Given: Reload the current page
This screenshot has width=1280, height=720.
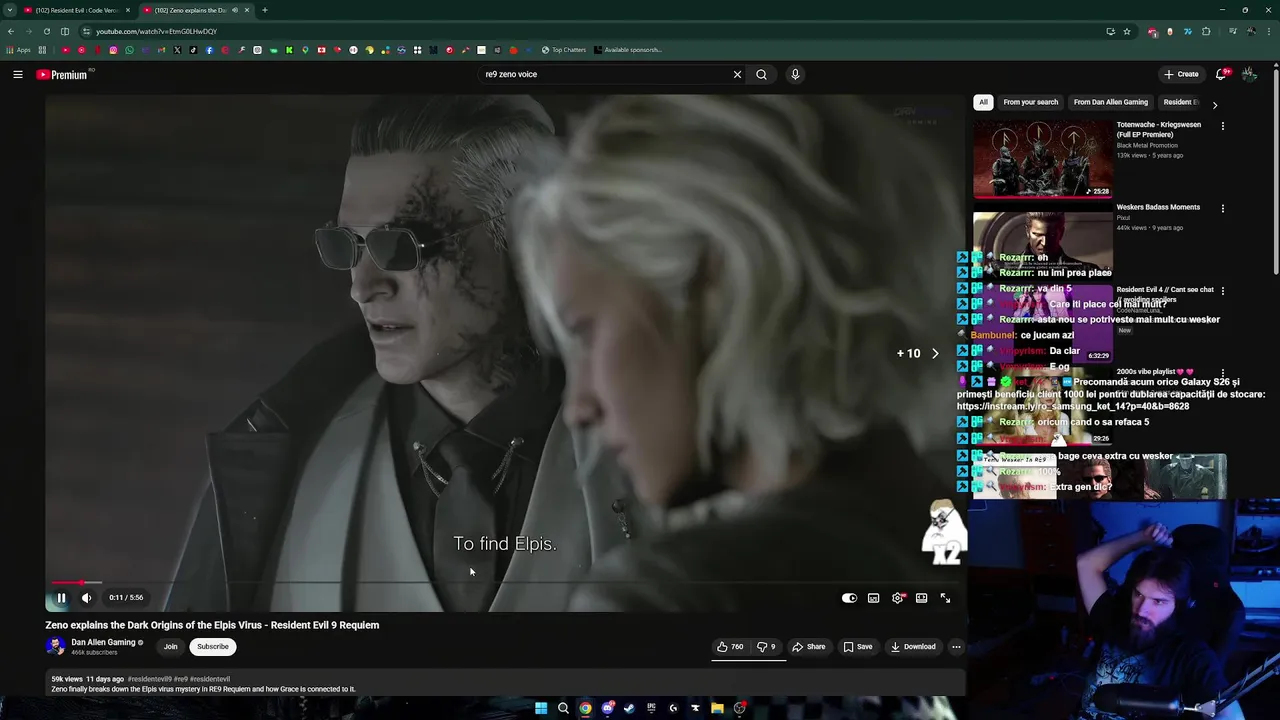Looking at the screenshot, I should [46, 31].
